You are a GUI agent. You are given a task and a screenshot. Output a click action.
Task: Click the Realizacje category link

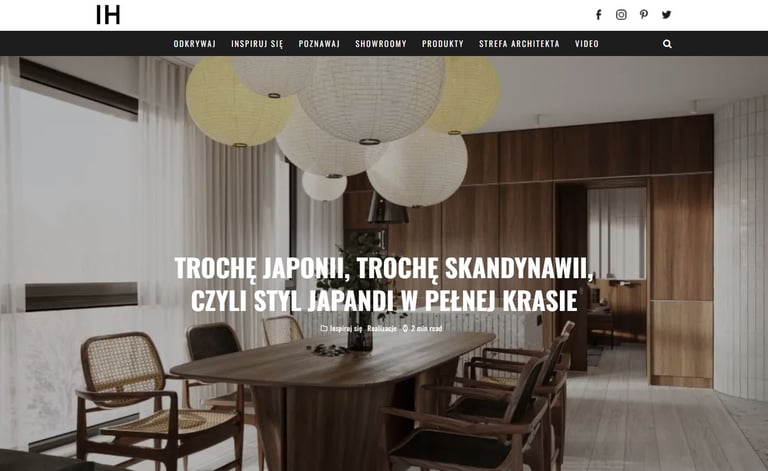point(382,329)
